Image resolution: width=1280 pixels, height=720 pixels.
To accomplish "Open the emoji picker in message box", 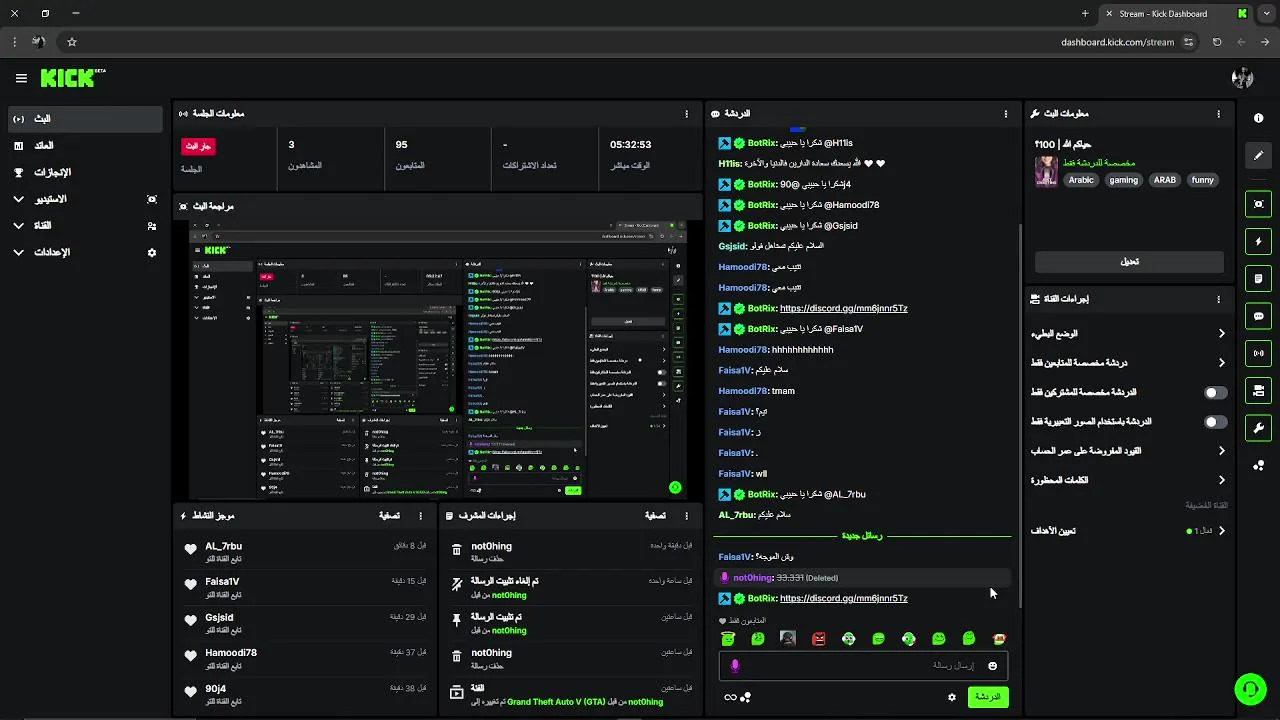I will pyautogui.click(x=993, y=666).
